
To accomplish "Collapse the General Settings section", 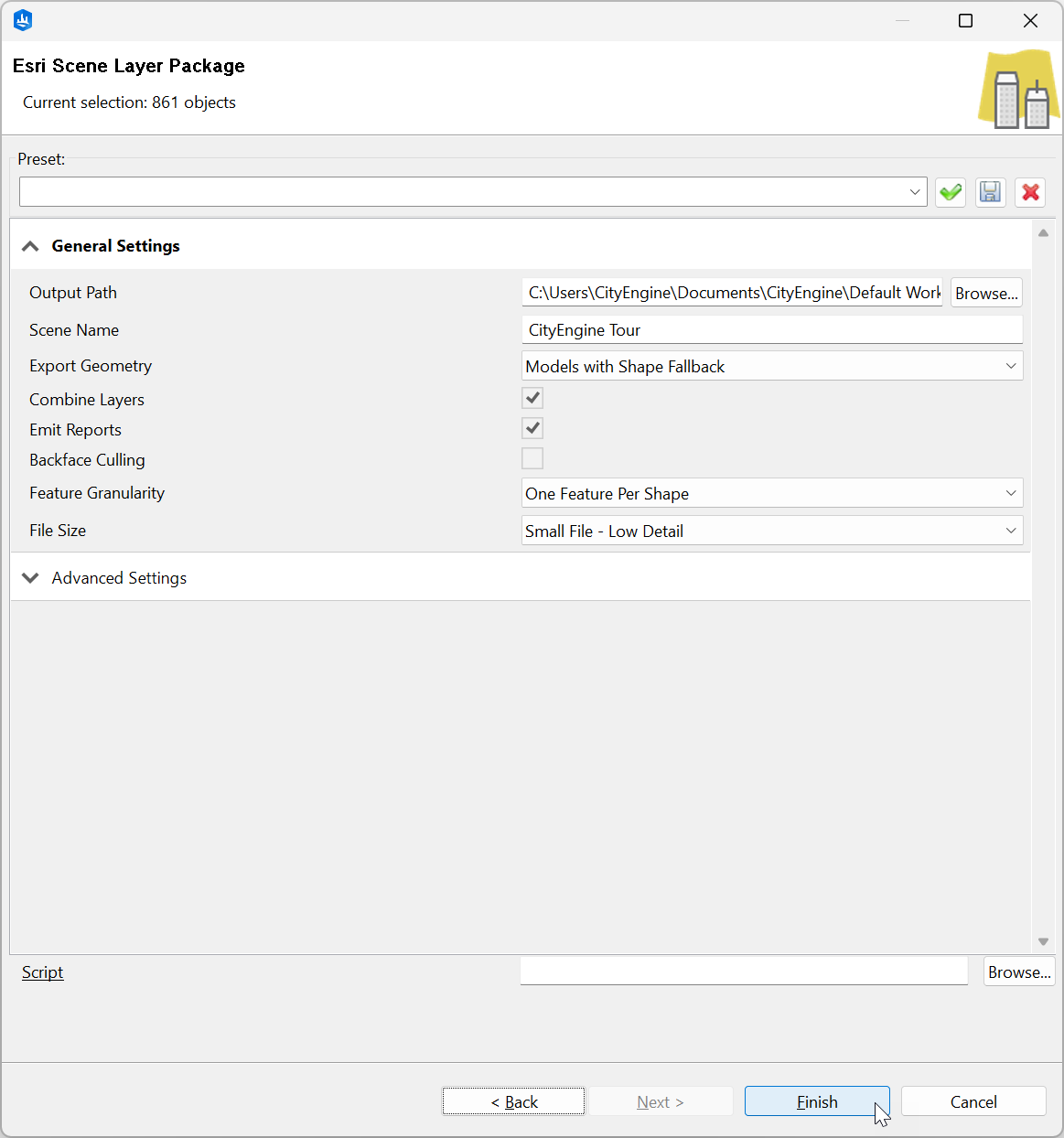I will pyautogui.click(x=31, y=246).
